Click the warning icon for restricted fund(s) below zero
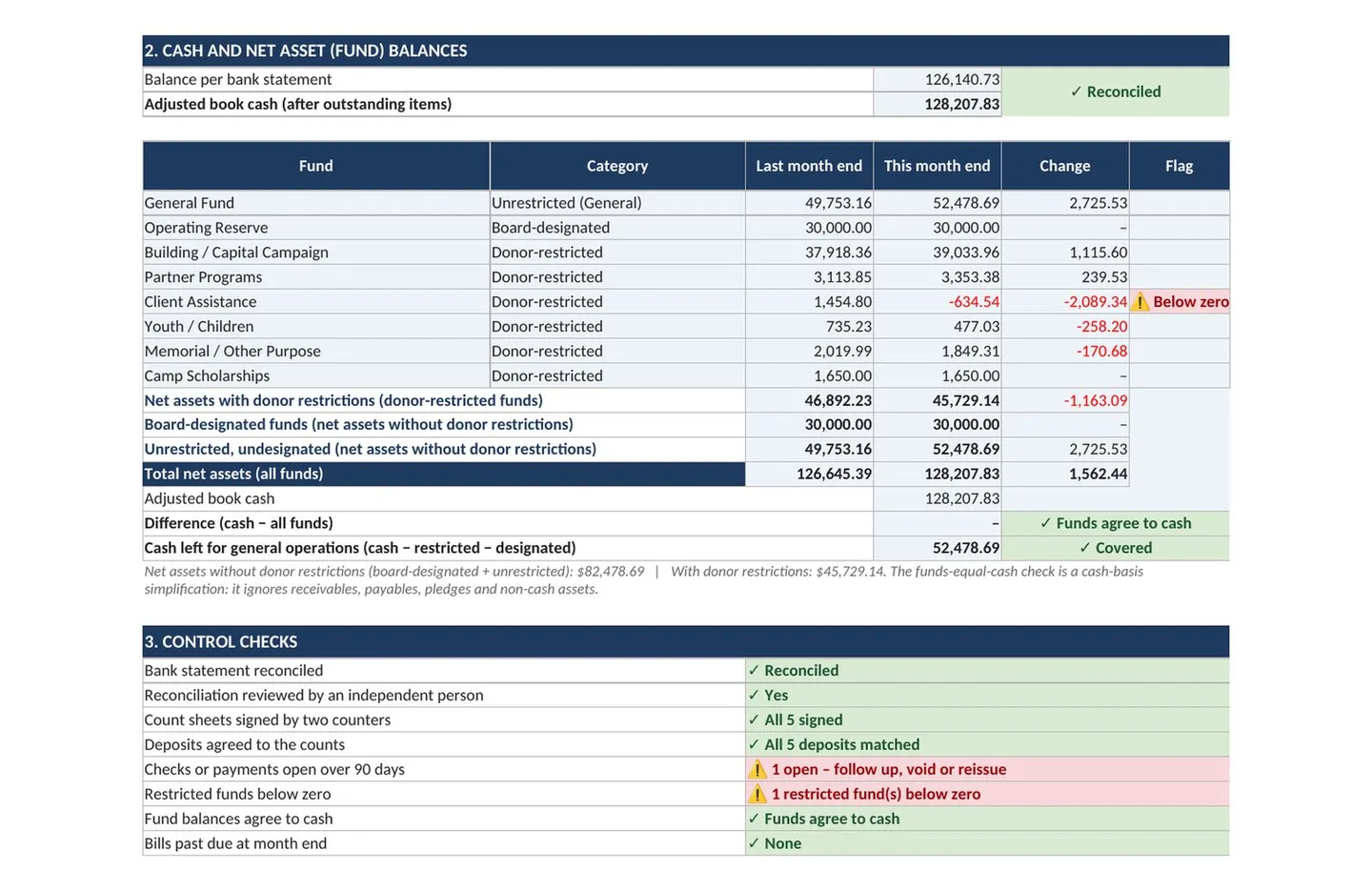The width and height of the screenshot is (1372, 891). click(x=757, y=794)
